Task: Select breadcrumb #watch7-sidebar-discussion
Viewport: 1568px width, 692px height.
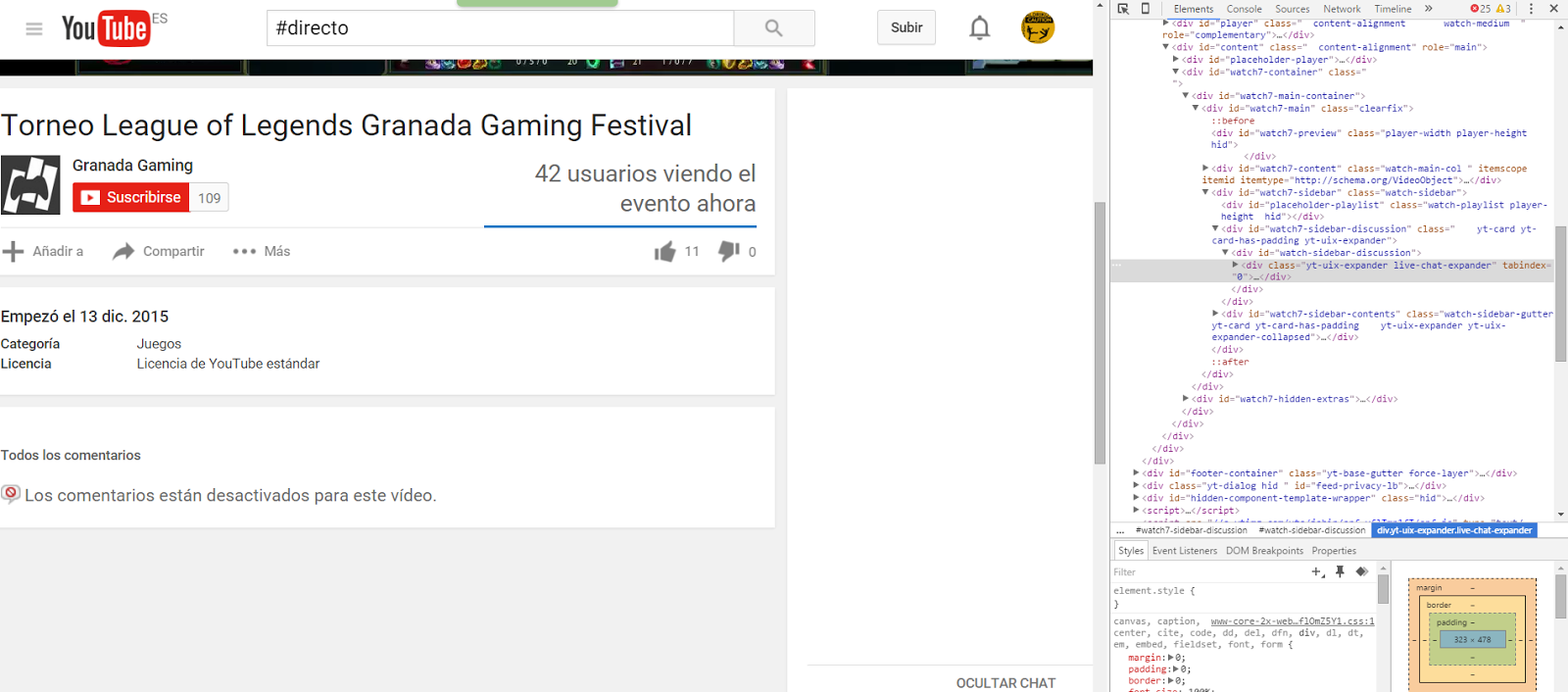Action: point(1191,530)
